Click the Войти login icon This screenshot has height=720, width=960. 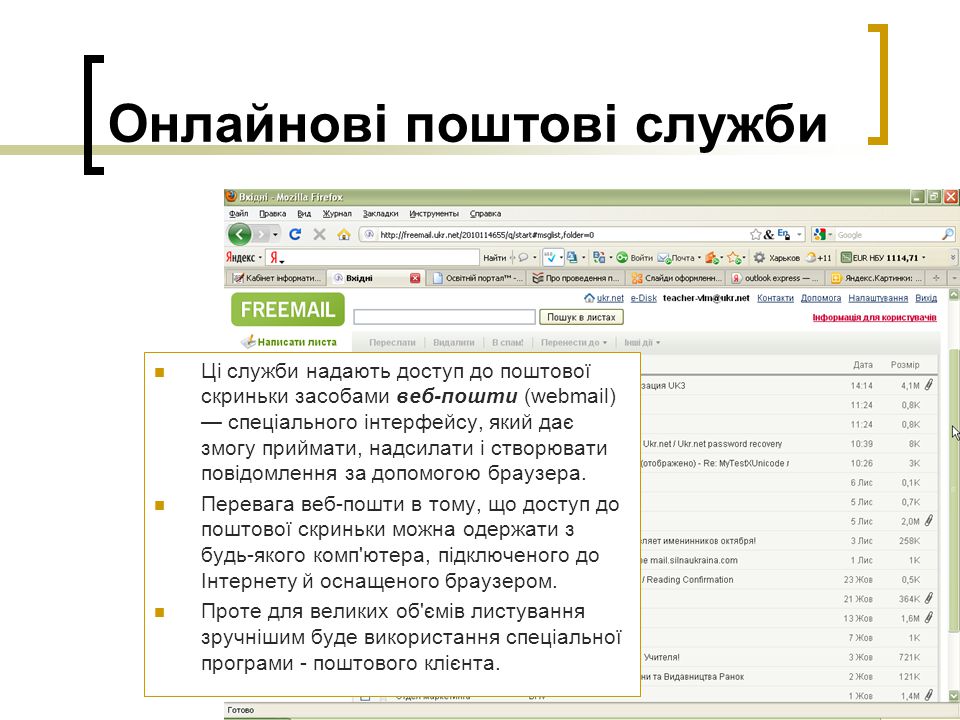point(634,258)
